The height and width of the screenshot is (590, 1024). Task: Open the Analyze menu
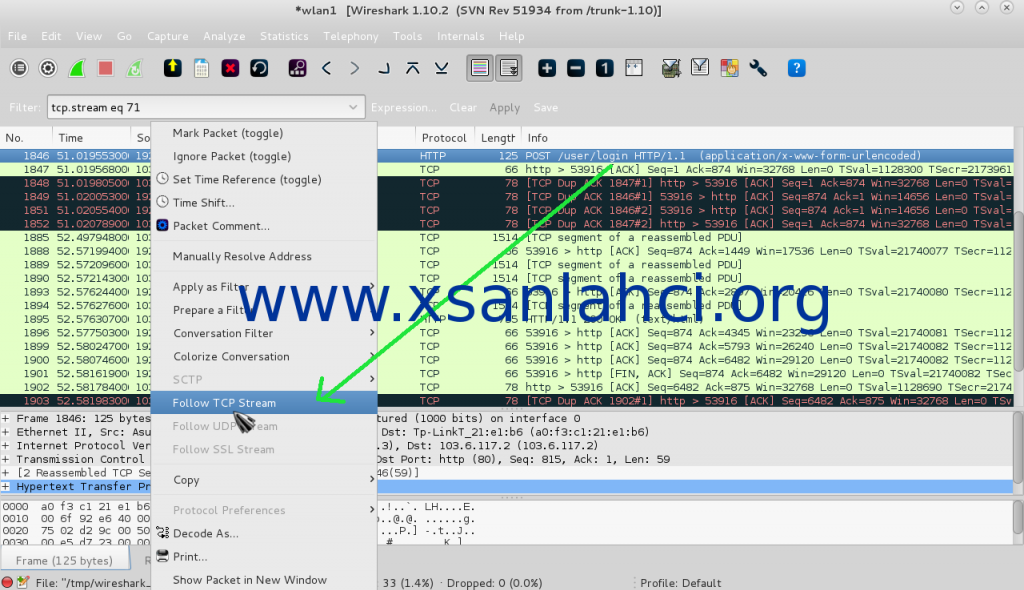pyautogui.click(x=224, y=37)
